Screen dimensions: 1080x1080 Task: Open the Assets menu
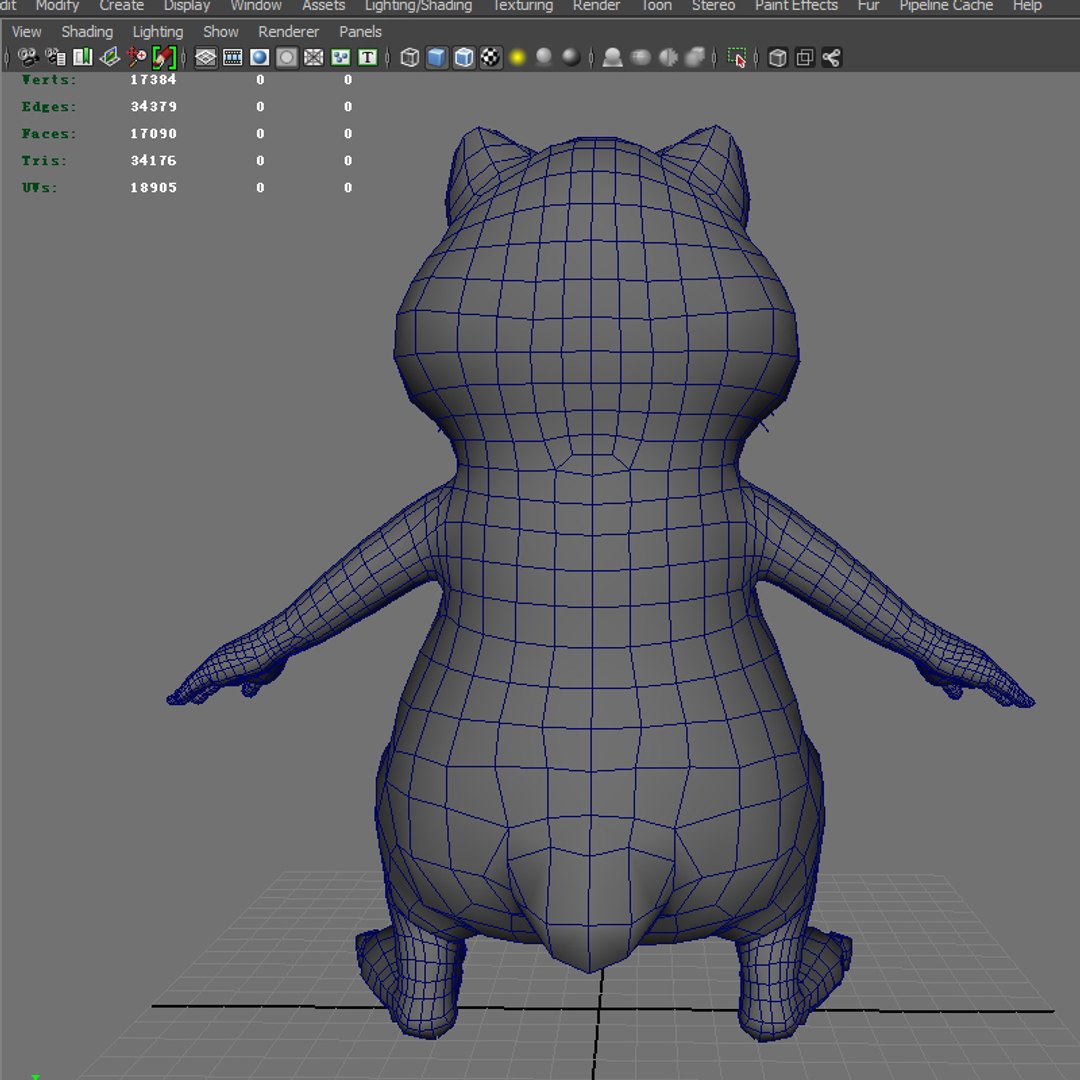pyautogui.click(x=323, y=6)
